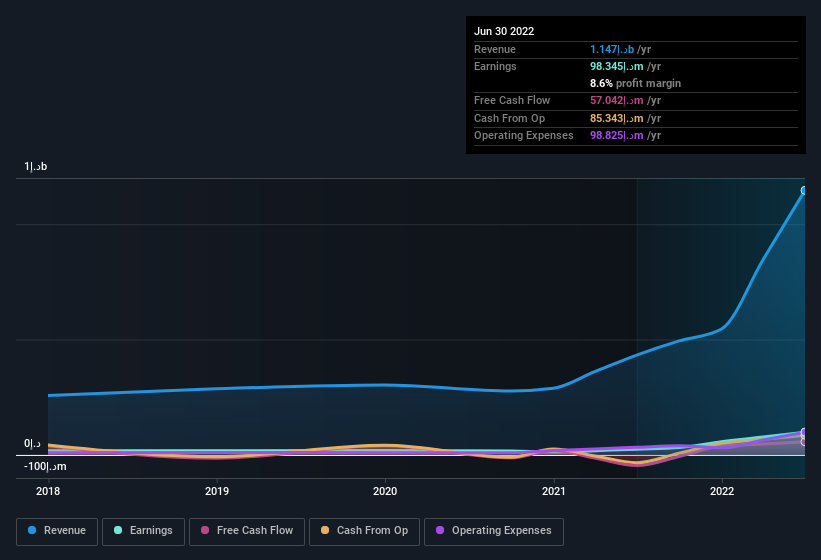The height and width of the screenshot is (560, 821).
Task: Click the 2018 x-axis label
Action: [x=48, y=491]
